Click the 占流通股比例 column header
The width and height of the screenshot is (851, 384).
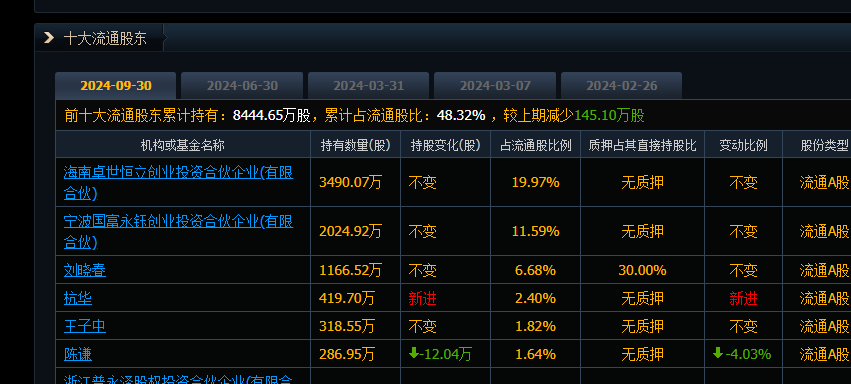coord(536,145)
